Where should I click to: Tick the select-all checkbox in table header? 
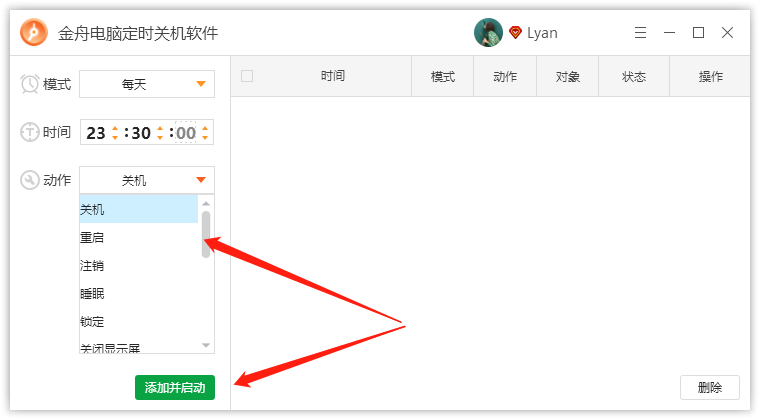point(247,76)
